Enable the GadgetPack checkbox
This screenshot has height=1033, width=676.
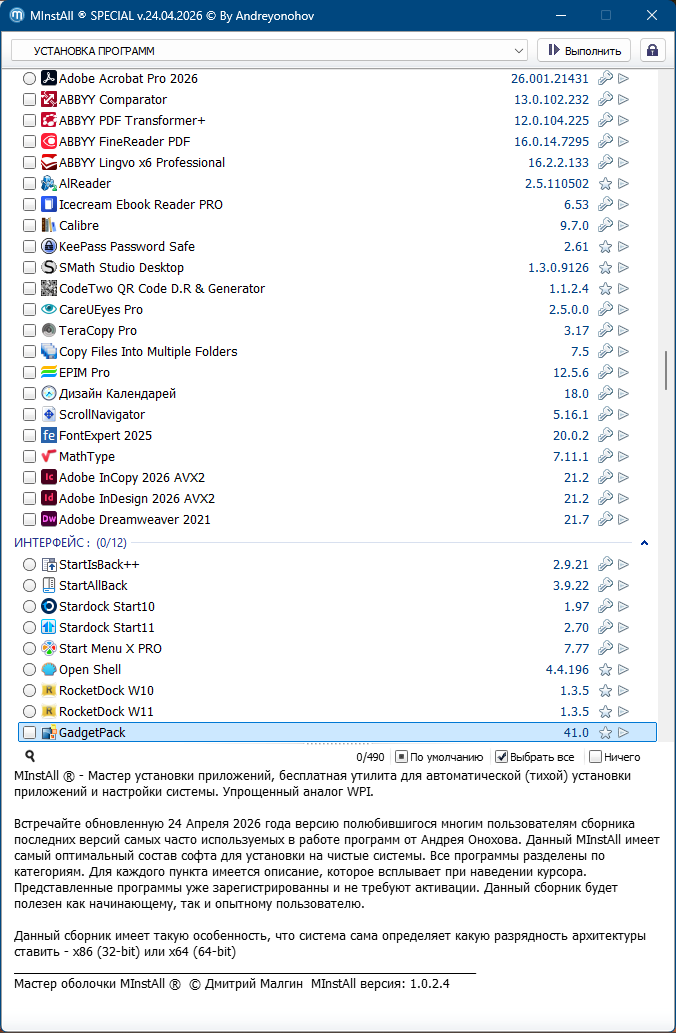29,733
